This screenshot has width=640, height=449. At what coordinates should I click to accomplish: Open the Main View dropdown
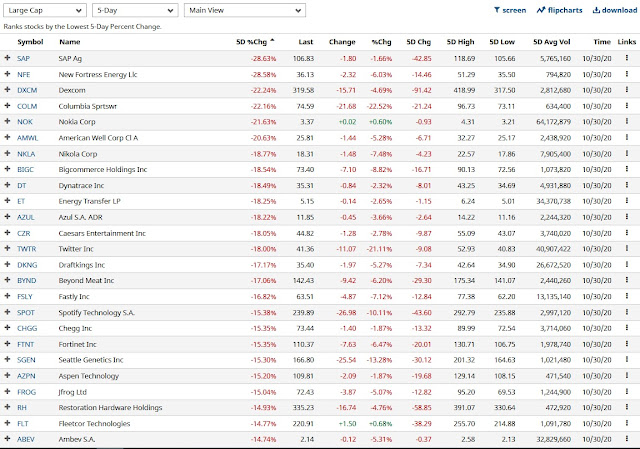pyautogui.click(x=244, y=10)
